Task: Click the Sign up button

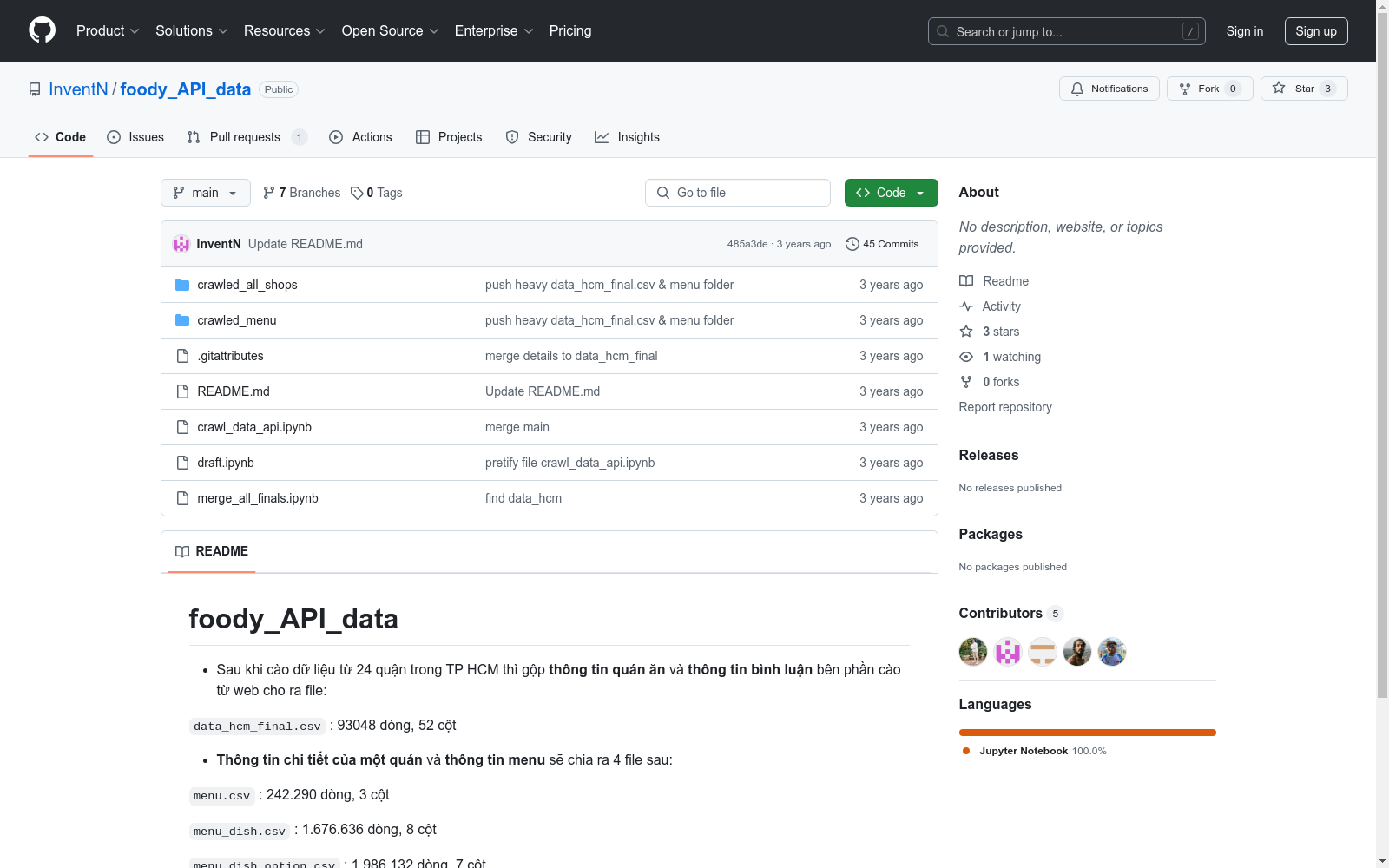Action: point(1316,31)
